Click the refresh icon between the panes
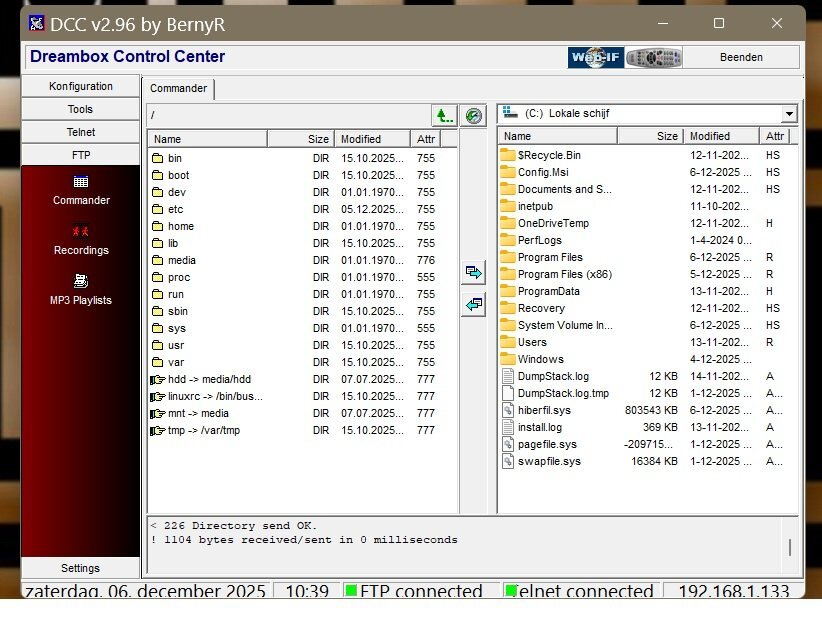The height and width of the screenshot is (620, 822). click(x=474, y=116)
